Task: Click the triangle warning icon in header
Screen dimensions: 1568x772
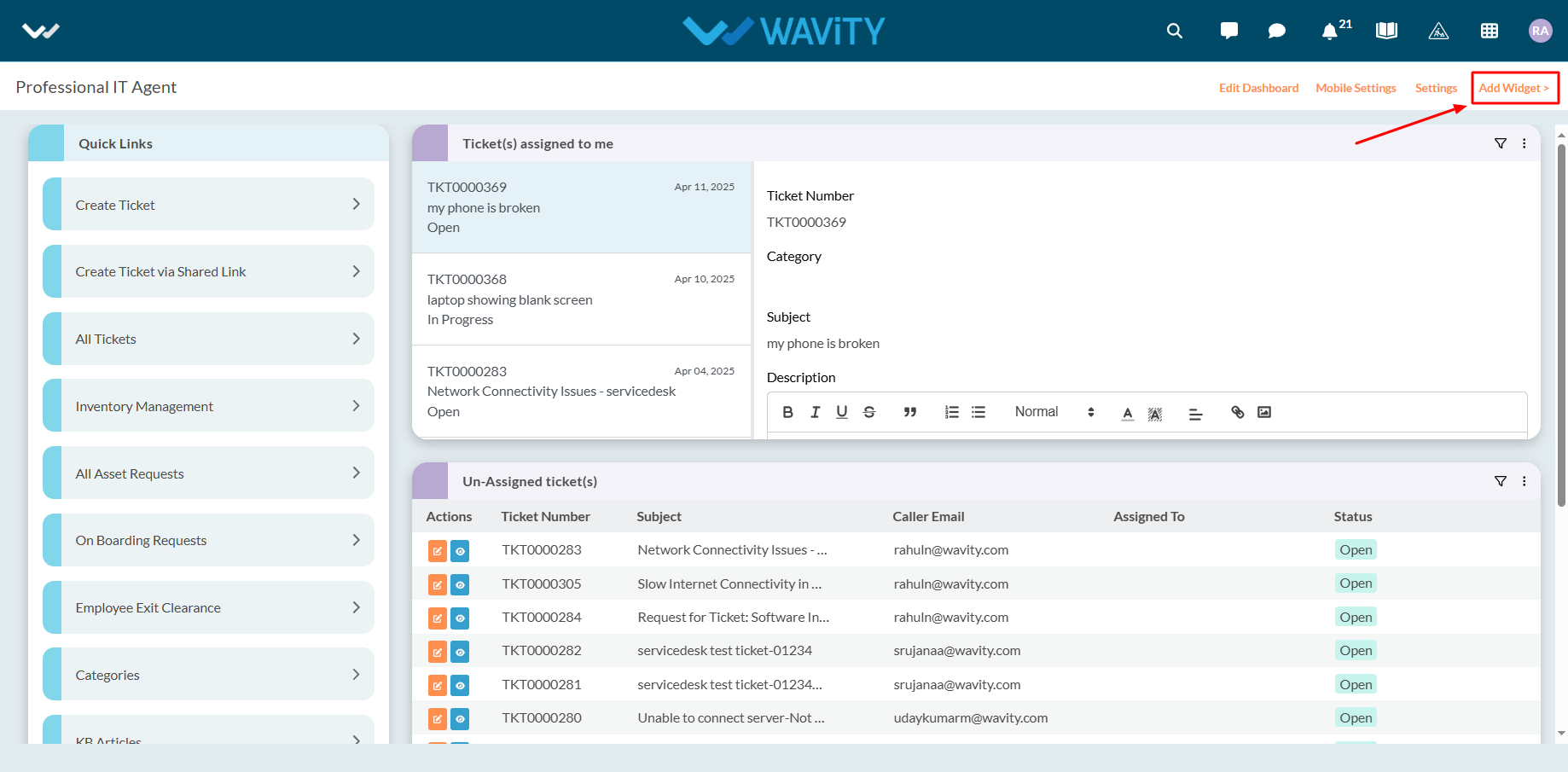Action: point(1438,31)
